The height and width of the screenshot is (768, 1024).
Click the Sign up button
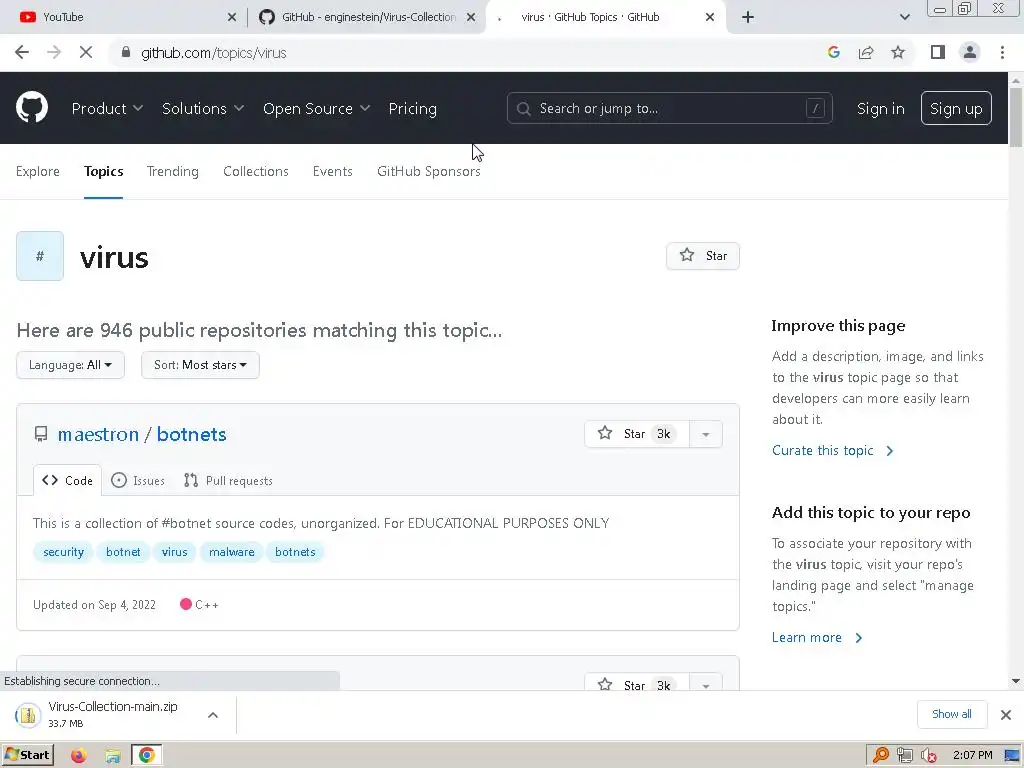(956, 108)
